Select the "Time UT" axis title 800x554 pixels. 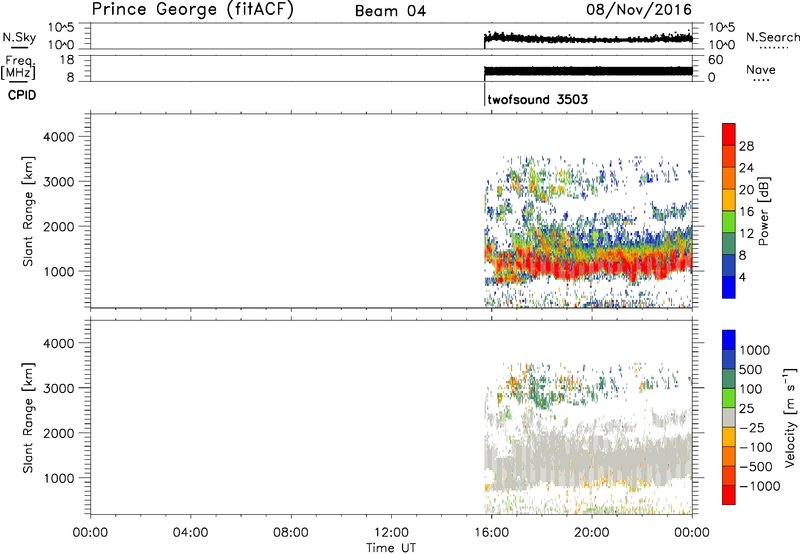point(391,548)
